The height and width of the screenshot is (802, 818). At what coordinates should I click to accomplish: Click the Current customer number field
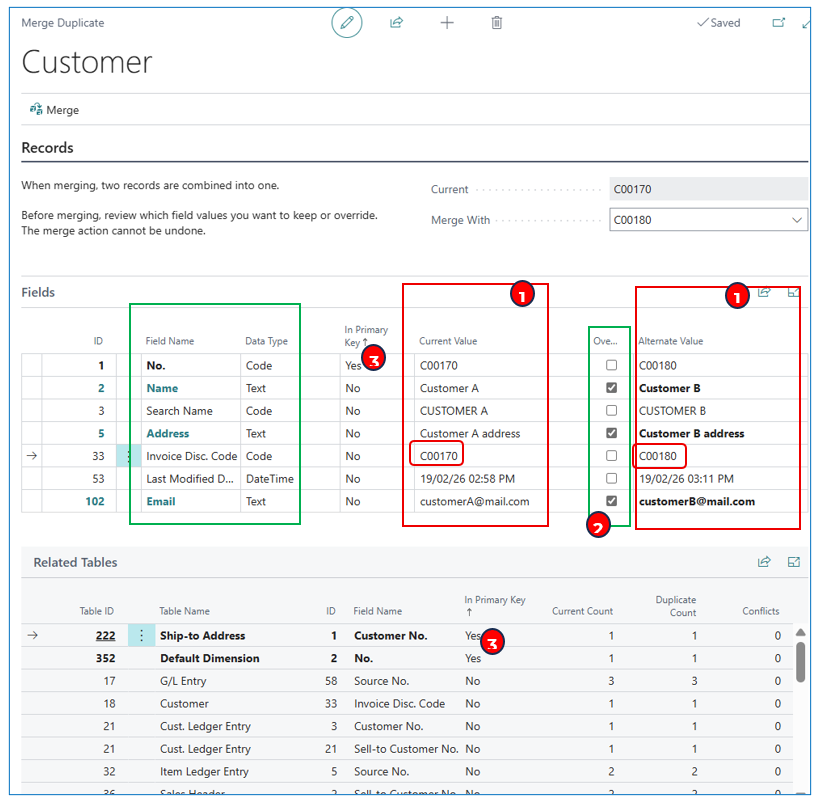[707, 189]
